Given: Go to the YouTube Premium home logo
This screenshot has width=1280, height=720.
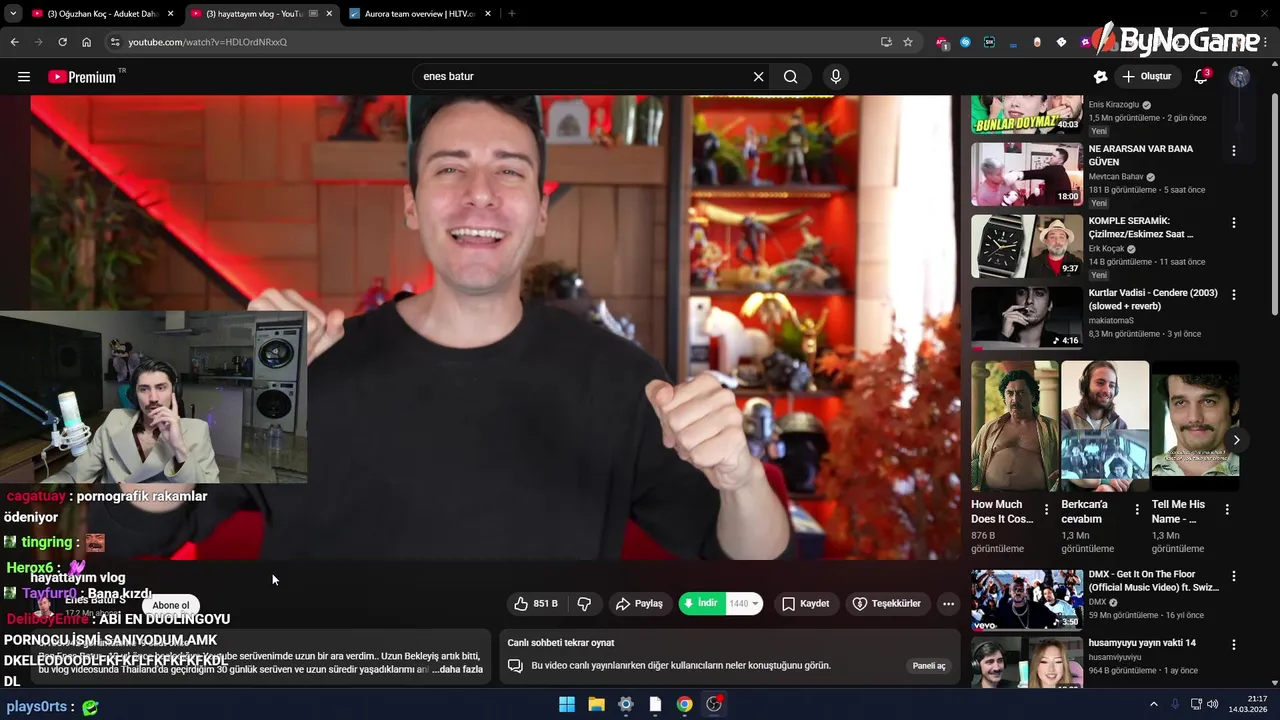Looking at the screenshot, I should [x=83, y=77].
